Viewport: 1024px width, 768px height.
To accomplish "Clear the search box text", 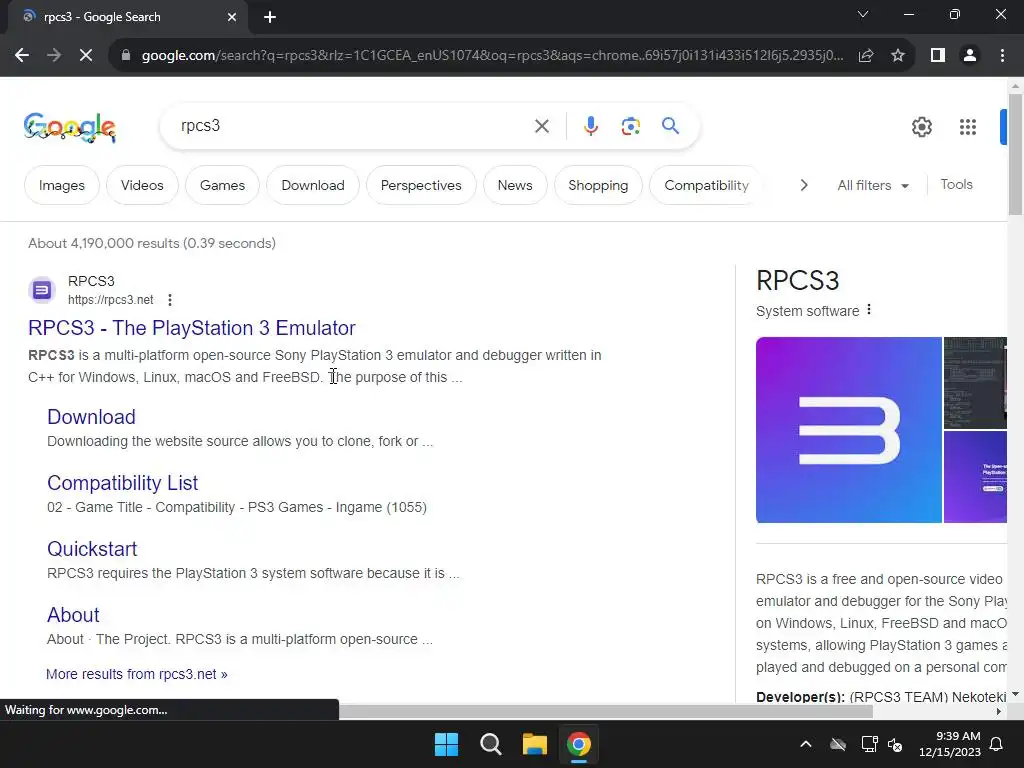I will click(541, 126).
